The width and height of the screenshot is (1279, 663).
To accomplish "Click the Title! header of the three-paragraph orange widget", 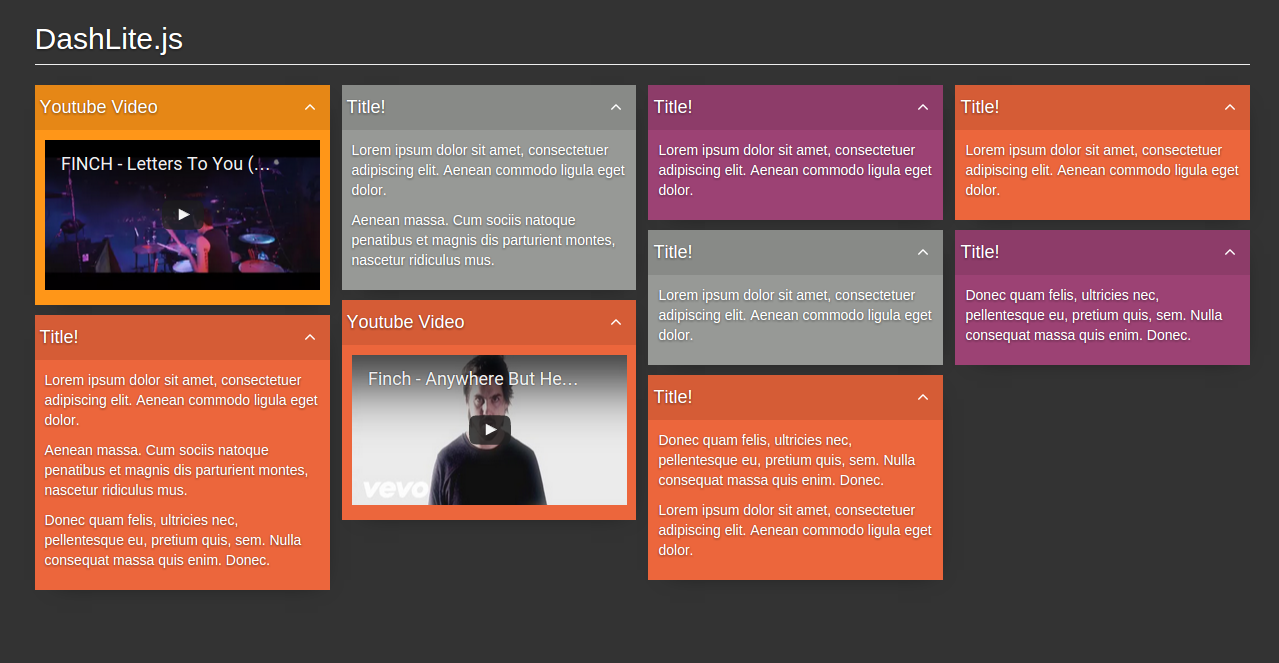I will (x=59, y=337).
